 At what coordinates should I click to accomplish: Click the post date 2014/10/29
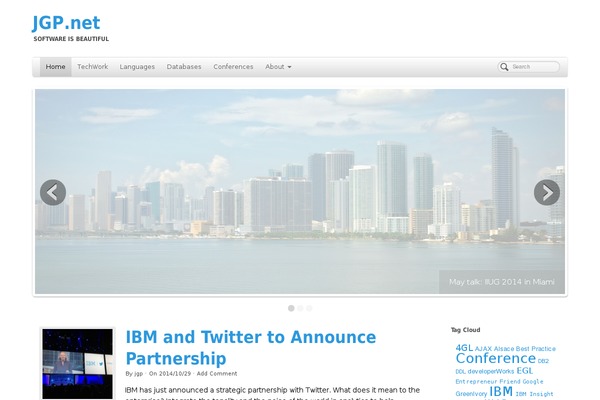coord(174,374)
